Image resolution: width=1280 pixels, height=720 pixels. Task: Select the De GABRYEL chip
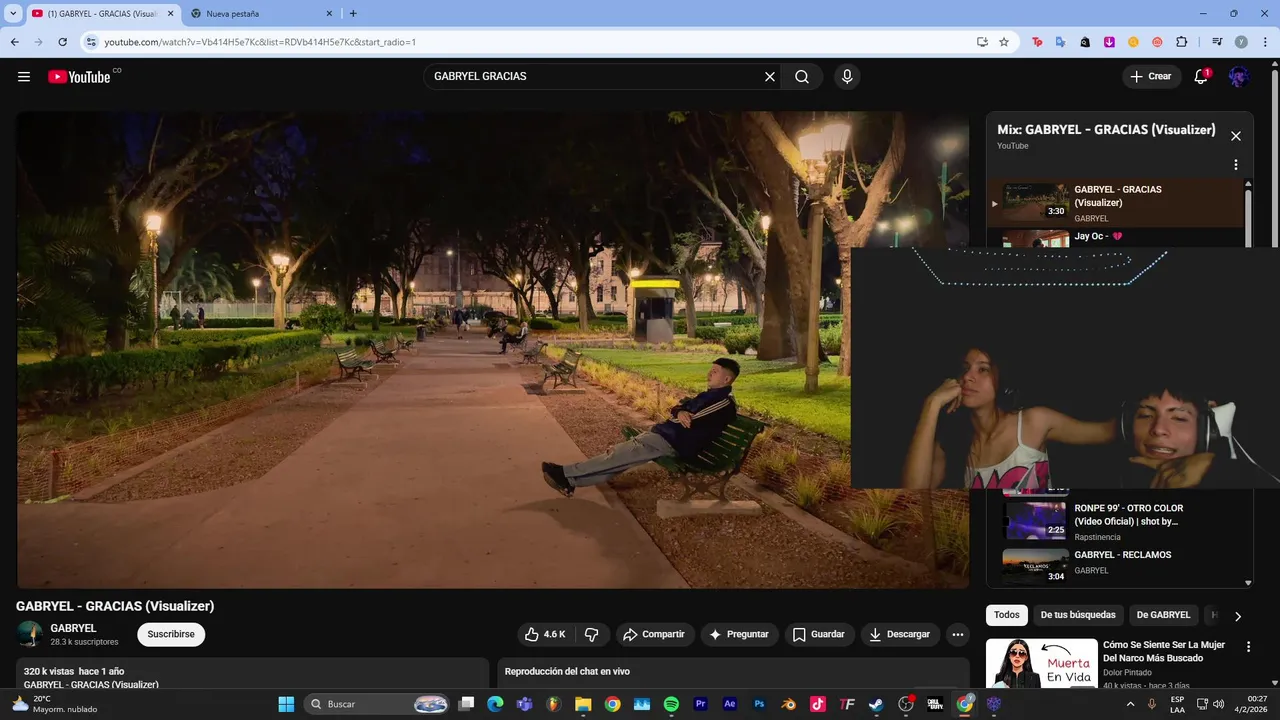coord(1163,615)
